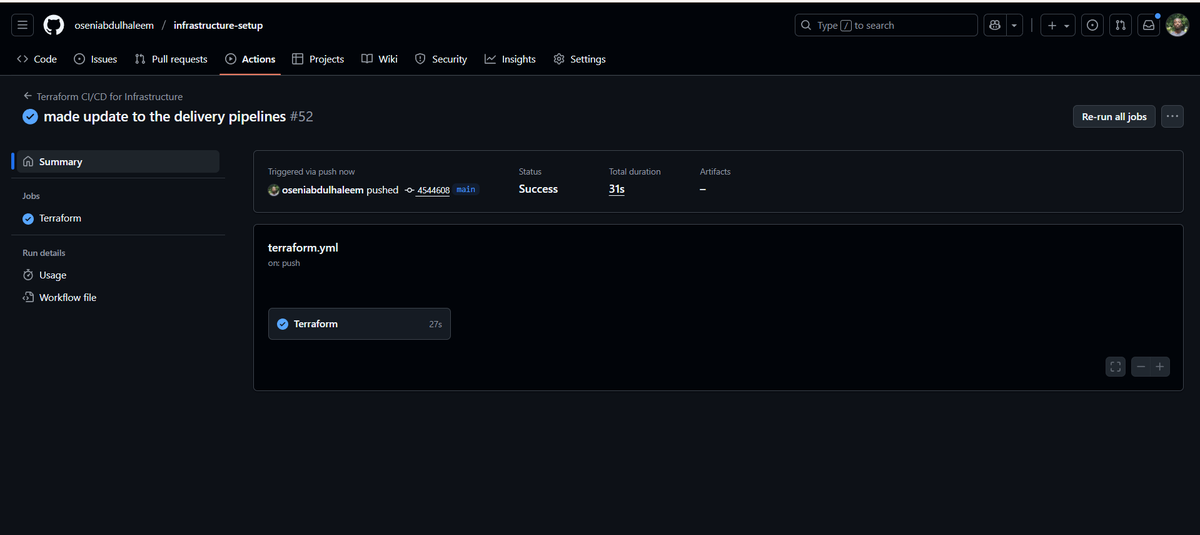Select Summary in the sidebar
Screen dimensions: 1200x535
click(x=118, y=161)
